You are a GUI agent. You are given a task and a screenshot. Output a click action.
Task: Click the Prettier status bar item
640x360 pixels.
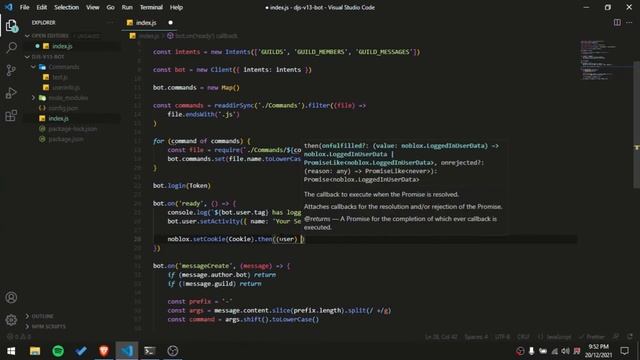pyautogui.click(x=592, y=337)
